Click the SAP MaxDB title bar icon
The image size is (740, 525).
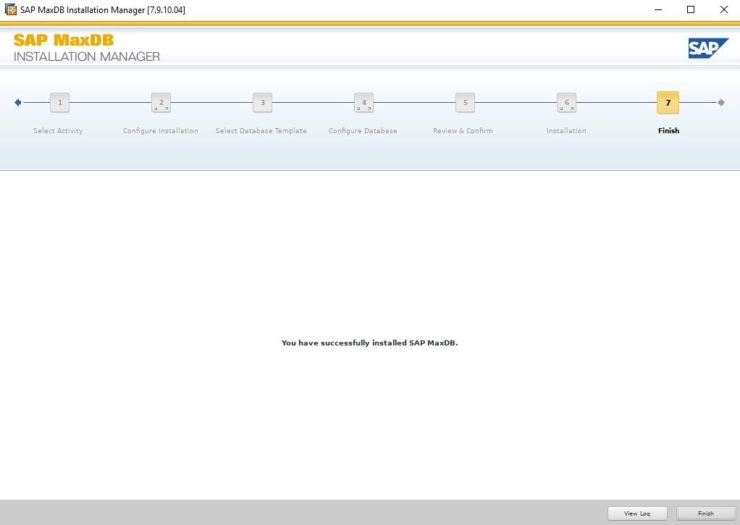point(10,9)
